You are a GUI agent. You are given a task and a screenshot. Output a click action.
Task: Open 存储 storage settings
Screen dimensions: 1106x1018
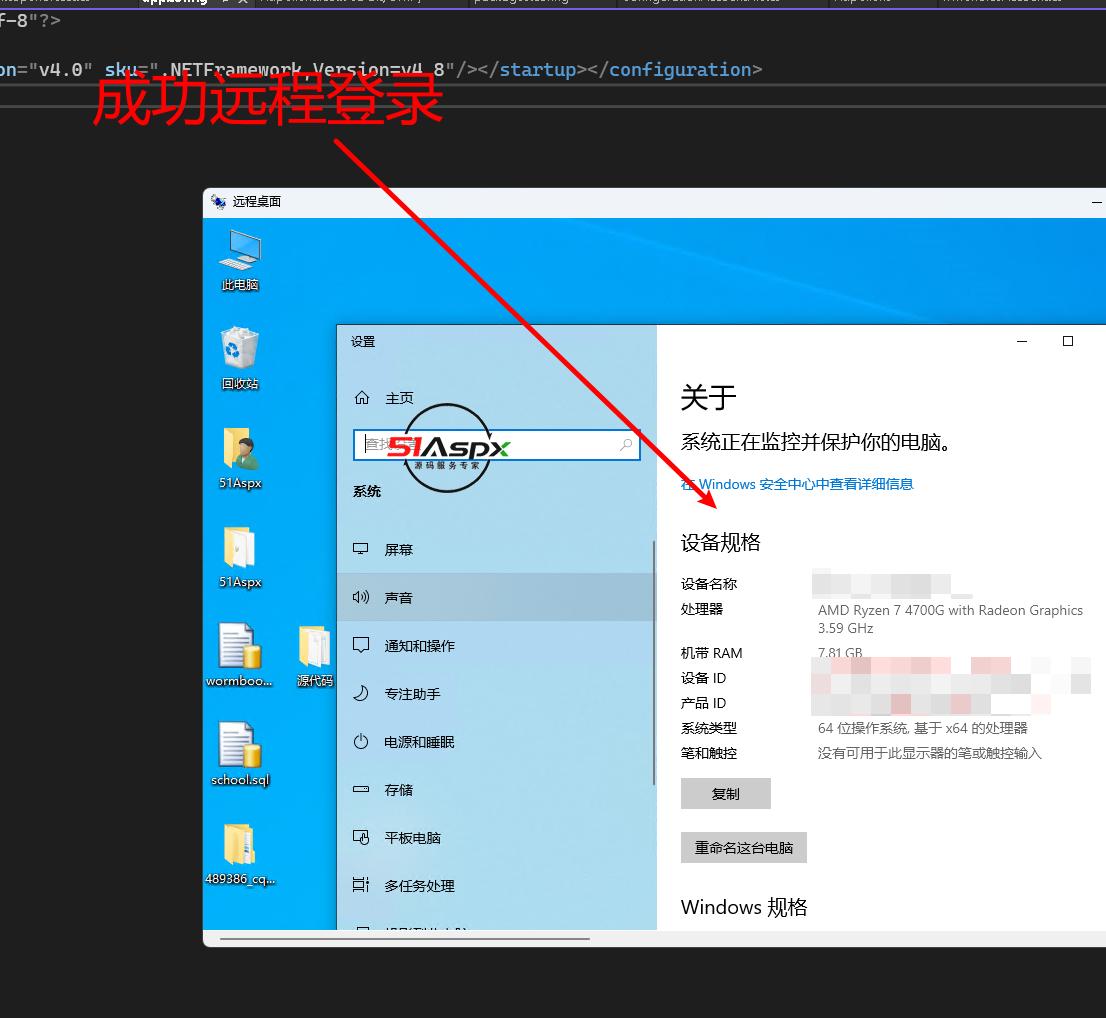[496, 789]
